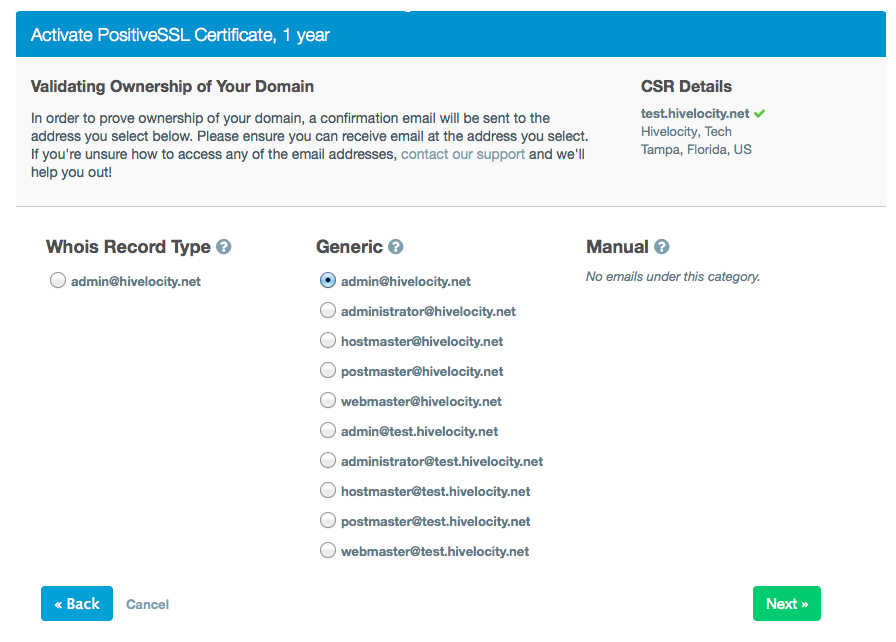Pick webmaster@test.hivelocity.net radio option

point(327,551)
